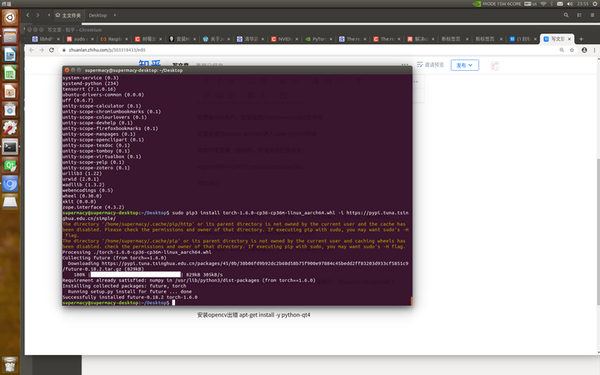Viewport: 600px width, 375px height.
Task: Switch to the PyTorch browser tab
Action: coord(318,39)
